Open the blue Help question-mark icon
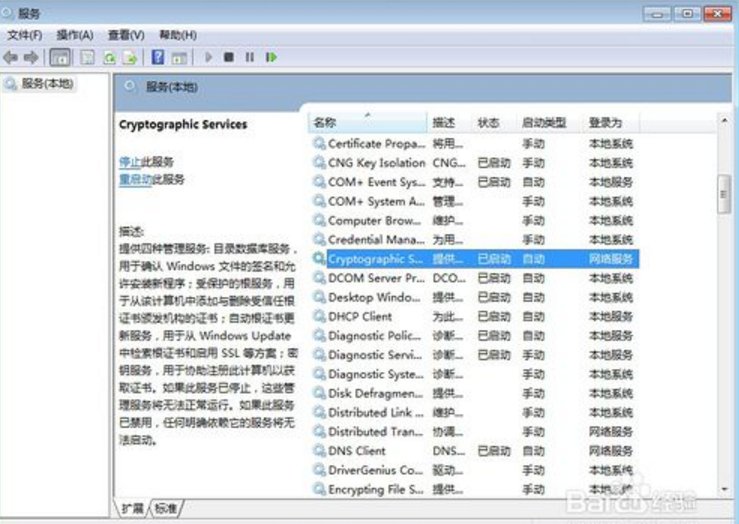 pos(158,57)
